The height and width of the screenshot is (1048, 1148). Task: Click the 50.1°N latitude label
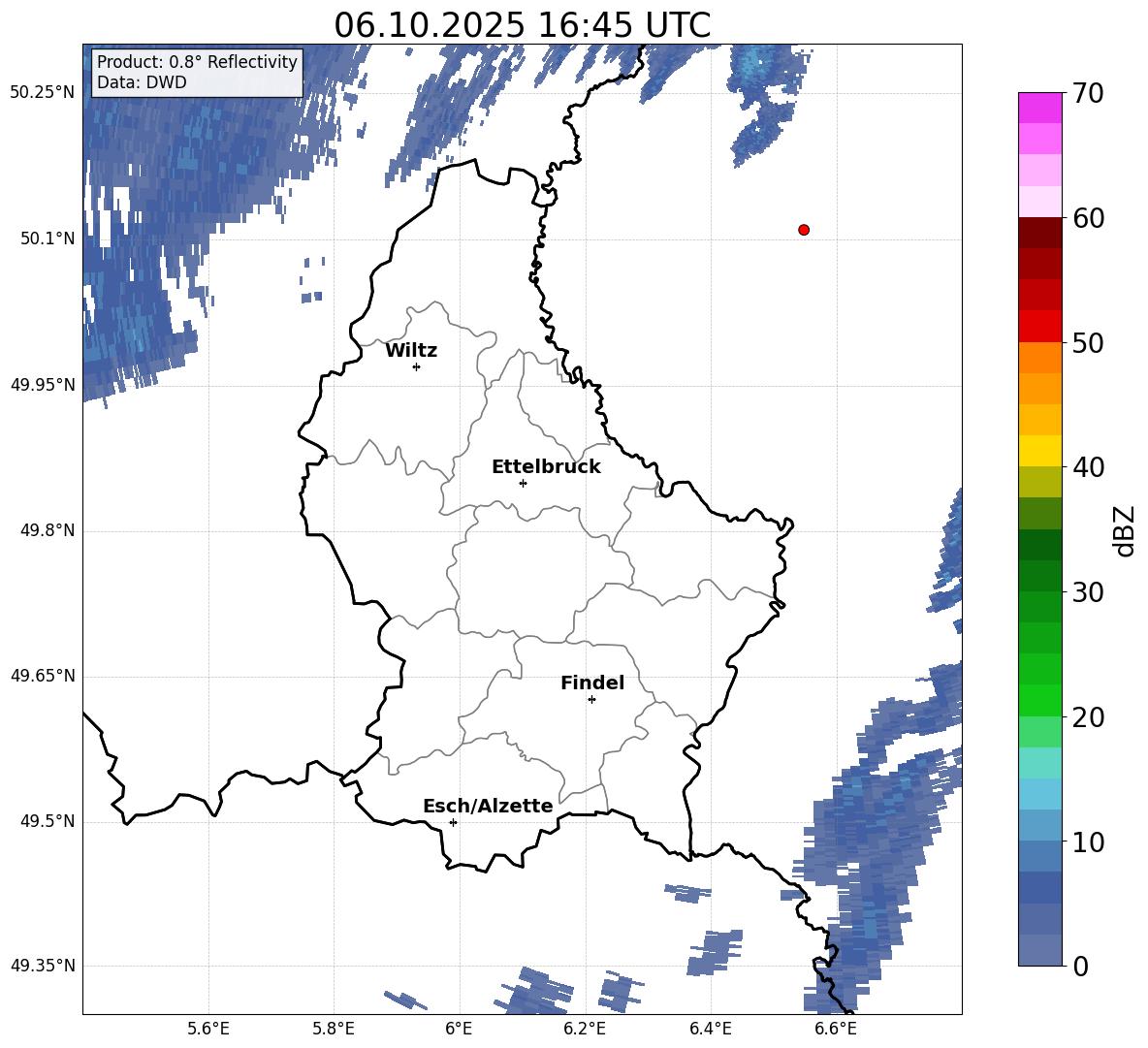(x=48, y=238)
